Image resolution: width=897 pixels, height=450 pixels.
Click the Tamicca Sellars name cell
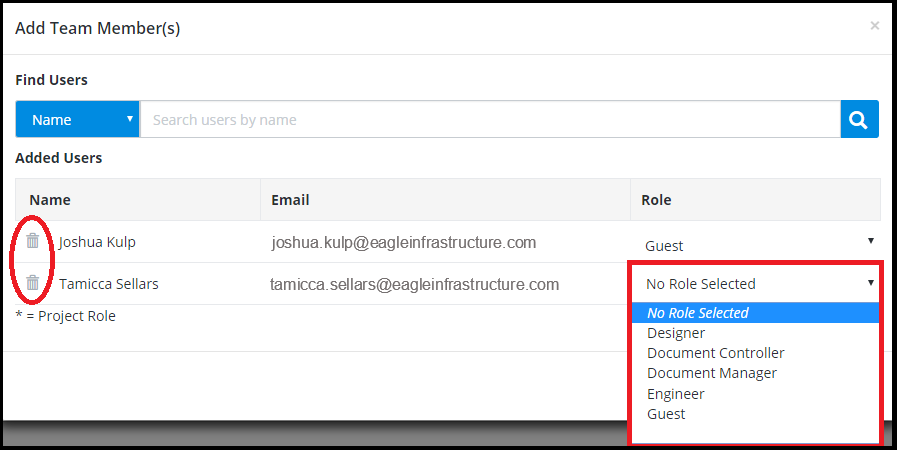tap(109, 284)
